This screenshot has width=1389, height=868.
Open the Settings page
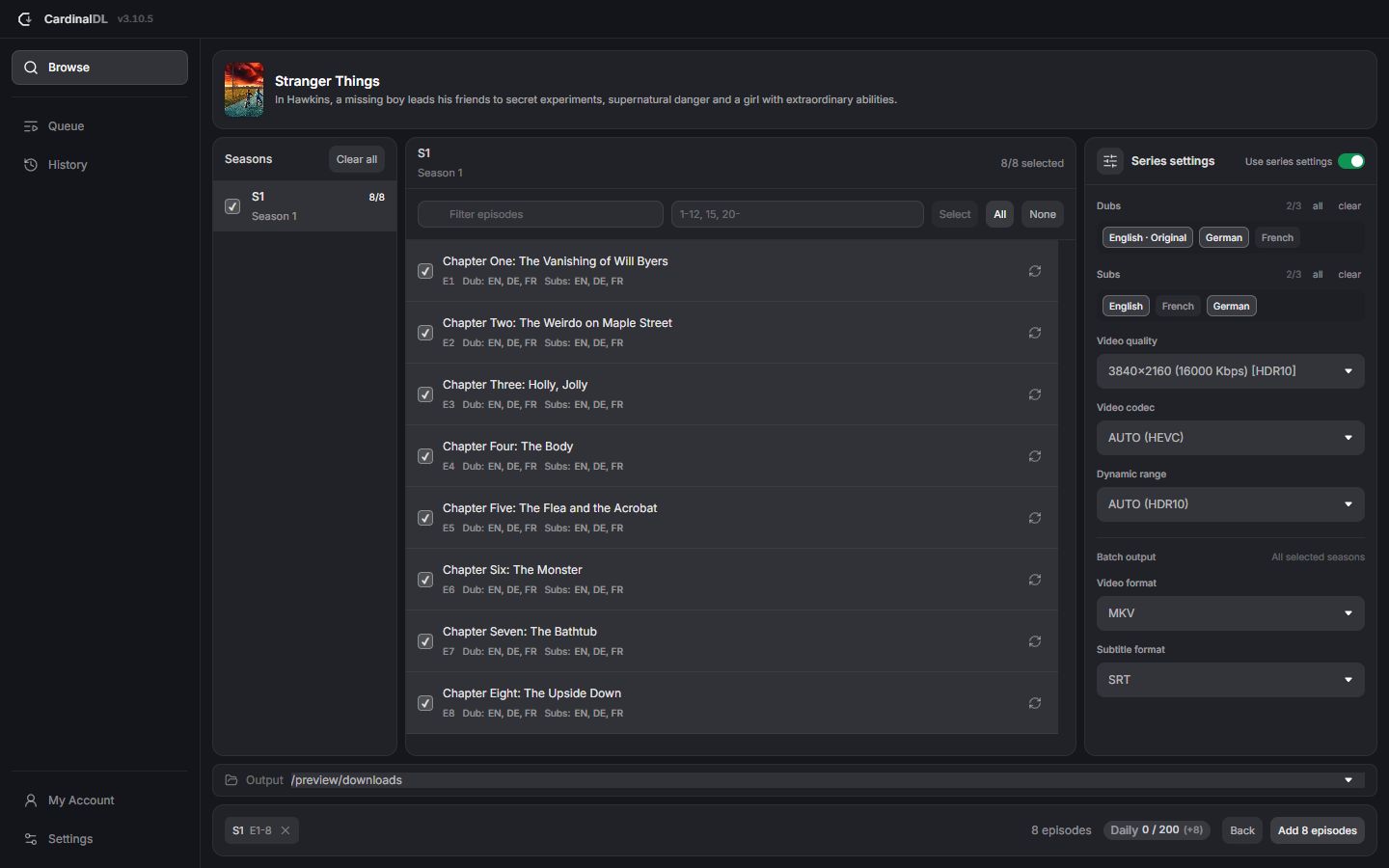coord(99,839)
